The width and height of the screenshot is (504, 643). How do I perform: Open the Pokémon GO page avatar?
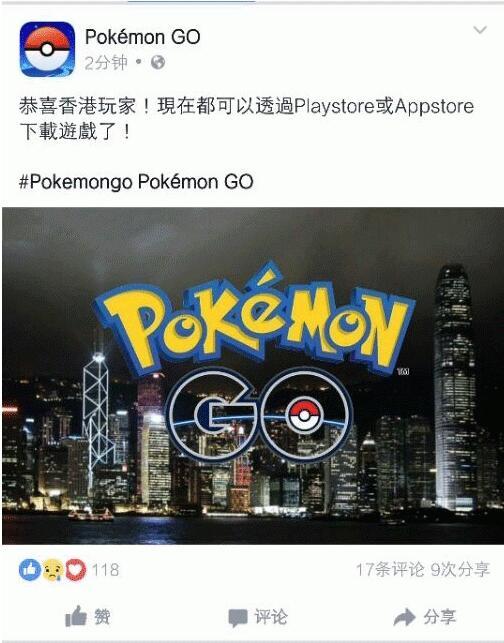tap(47, 49)
